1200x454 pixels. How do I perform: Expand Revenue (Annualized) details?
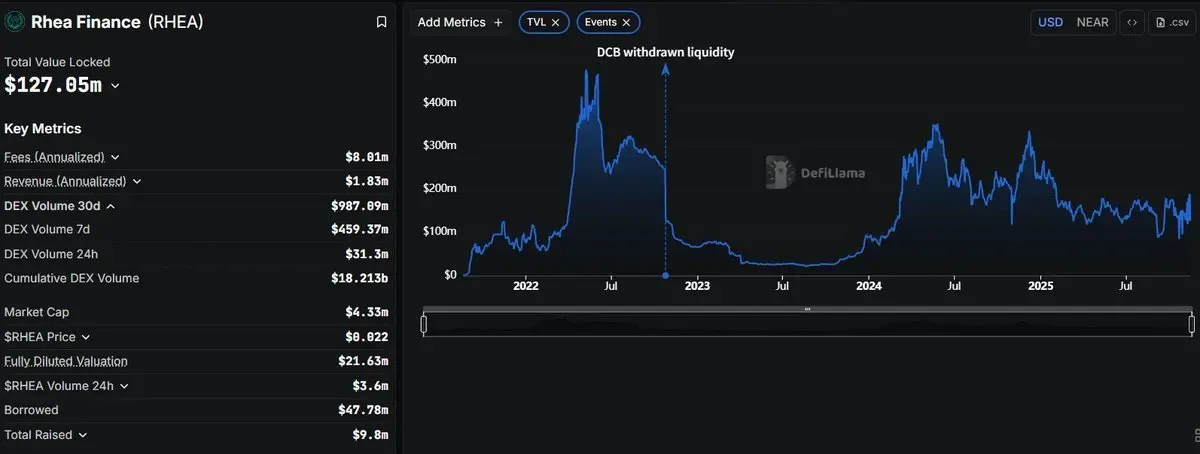(137, 181)
